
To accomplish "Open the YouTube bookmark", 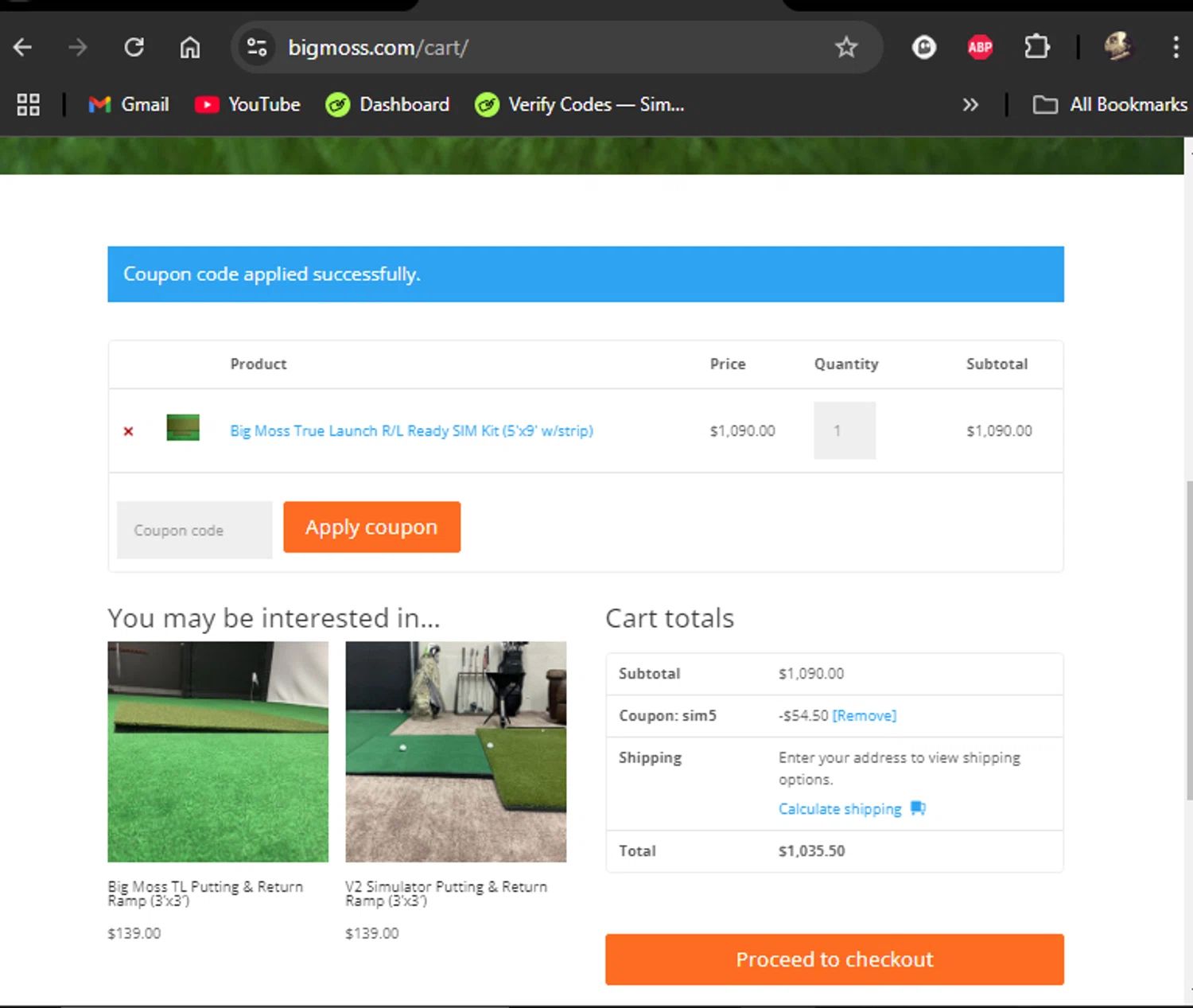I will [x=247, y=105].
